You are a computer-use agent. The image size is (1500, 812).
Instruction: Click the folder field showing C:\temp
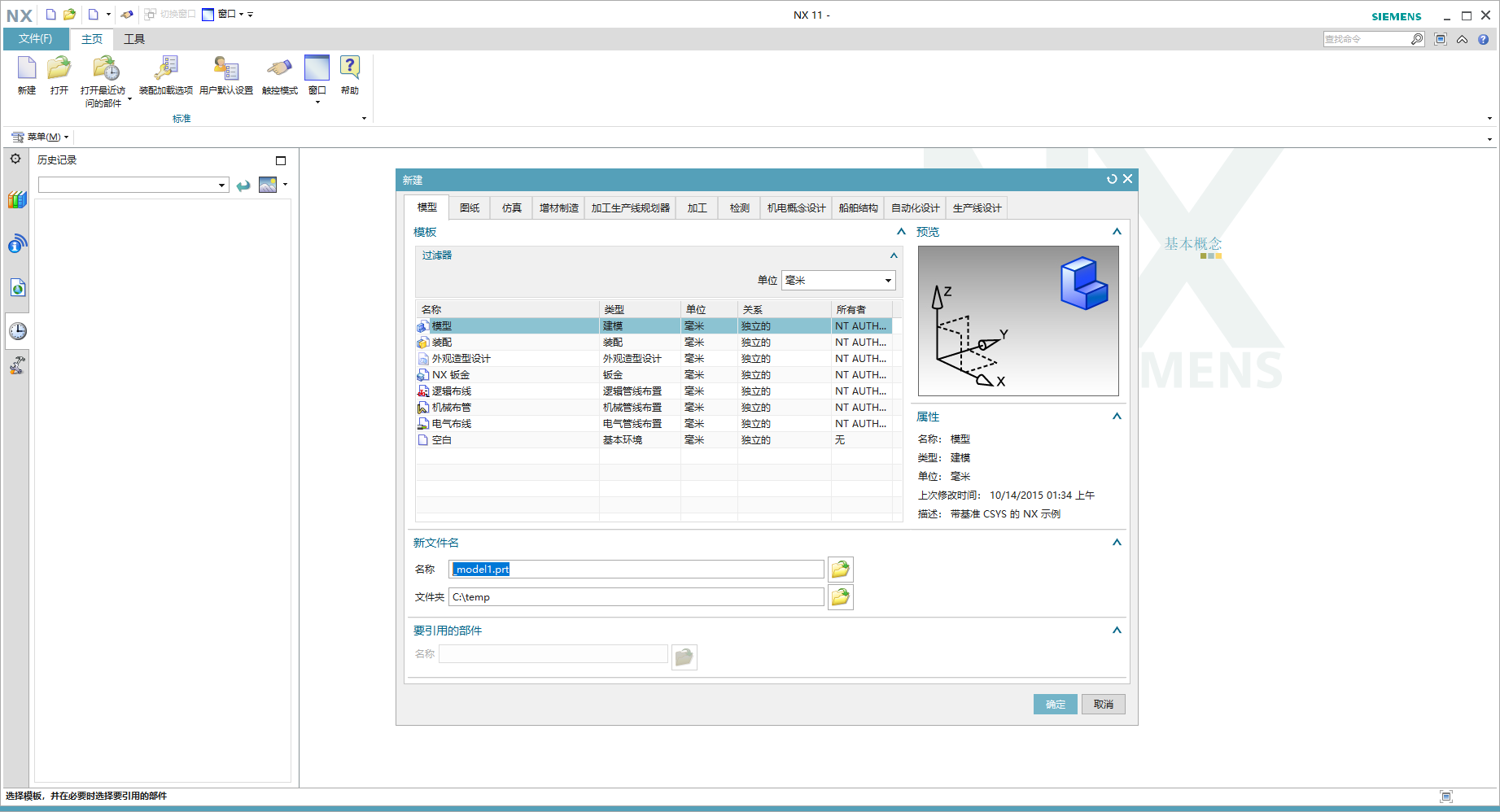[x=636, y=597]
